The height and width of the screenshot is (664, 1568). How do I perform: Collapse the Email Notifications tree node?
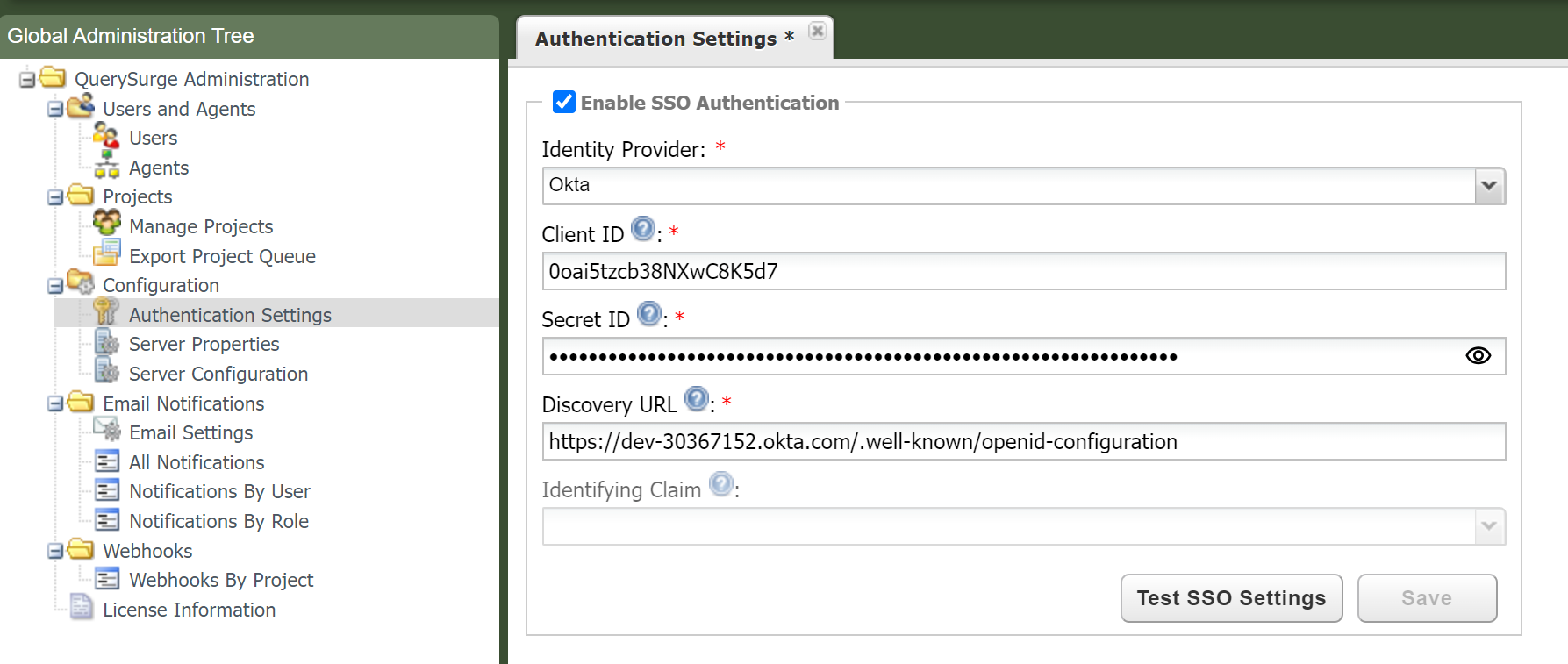click(55, 403)
